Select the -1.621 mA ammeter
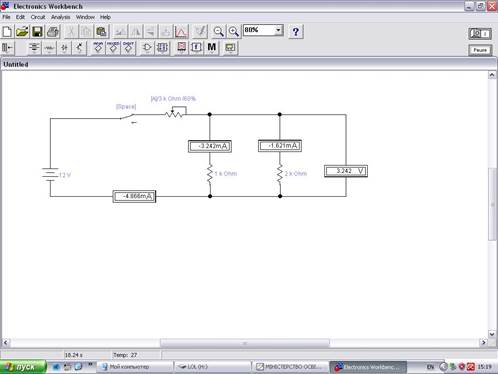Screen dimensions: 498x374 coord(280,146)
